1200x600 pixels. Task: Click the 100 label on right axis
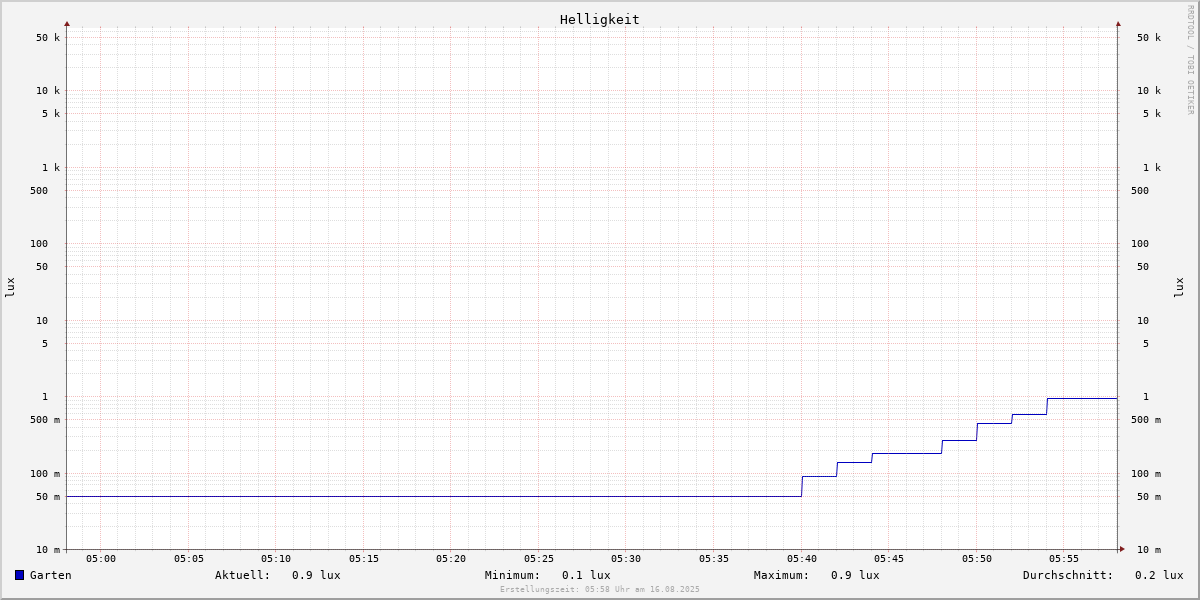1140,244
